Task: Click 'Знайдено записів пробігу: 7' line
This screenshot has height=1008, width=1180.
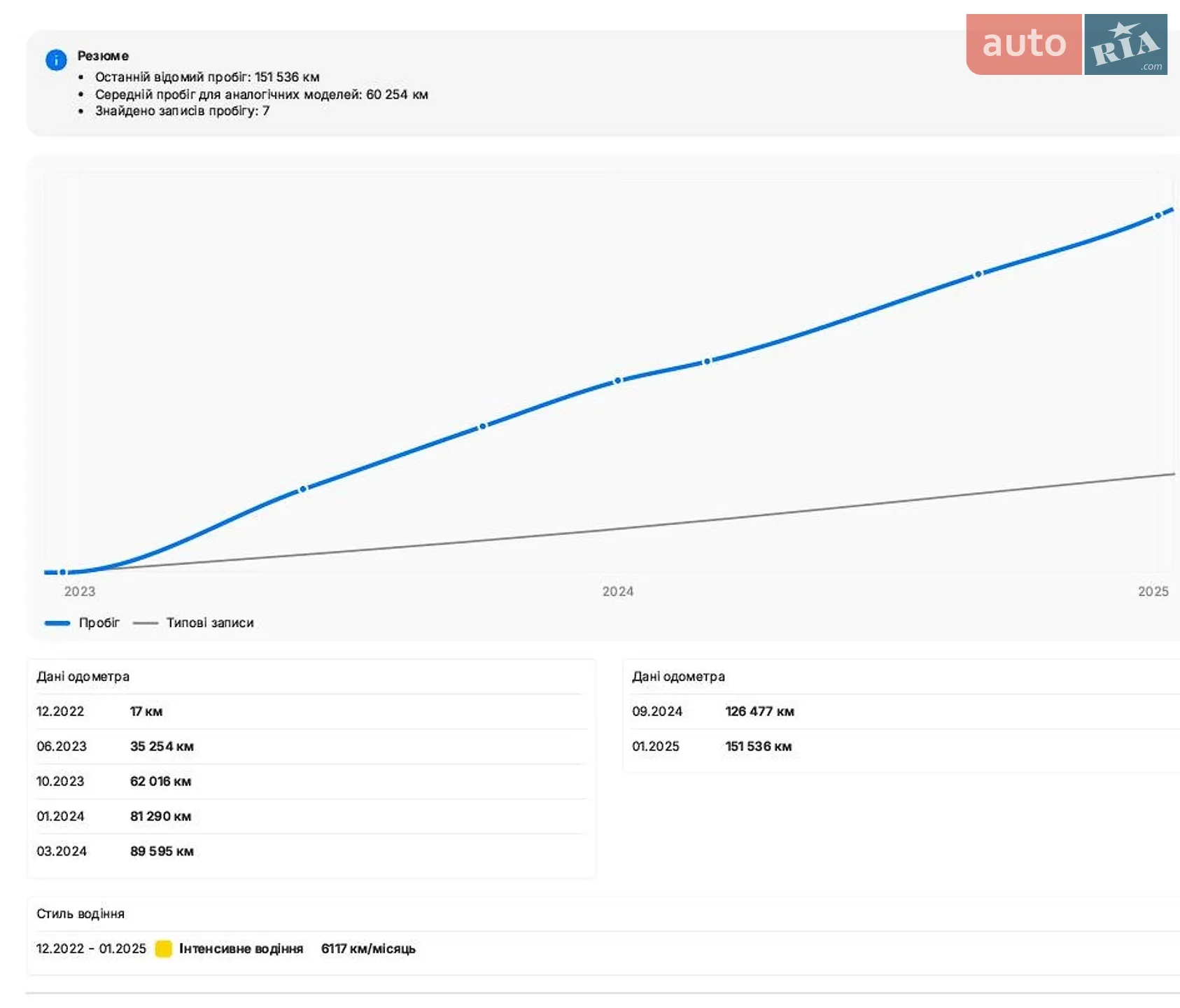Action: pyautogui.click(x=182, y=111)
